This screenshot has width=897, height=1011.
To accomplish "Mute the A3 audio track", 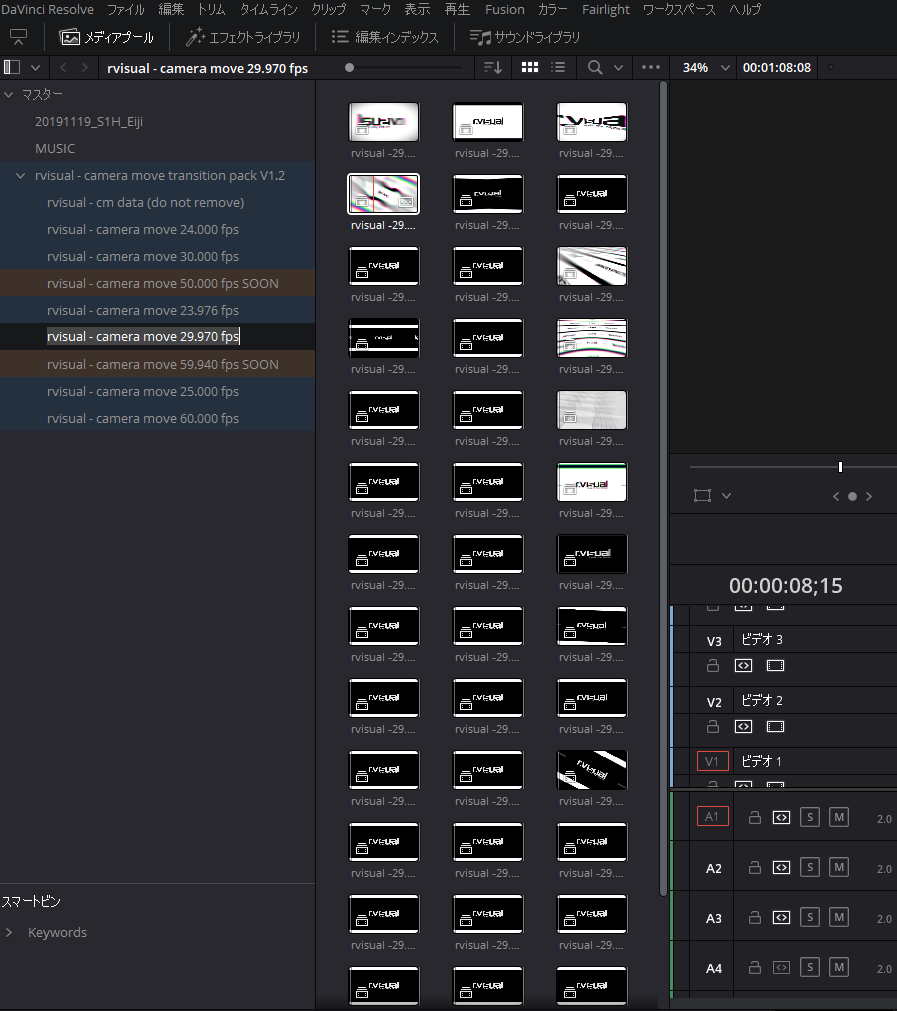I will click(x=839, y=918).
